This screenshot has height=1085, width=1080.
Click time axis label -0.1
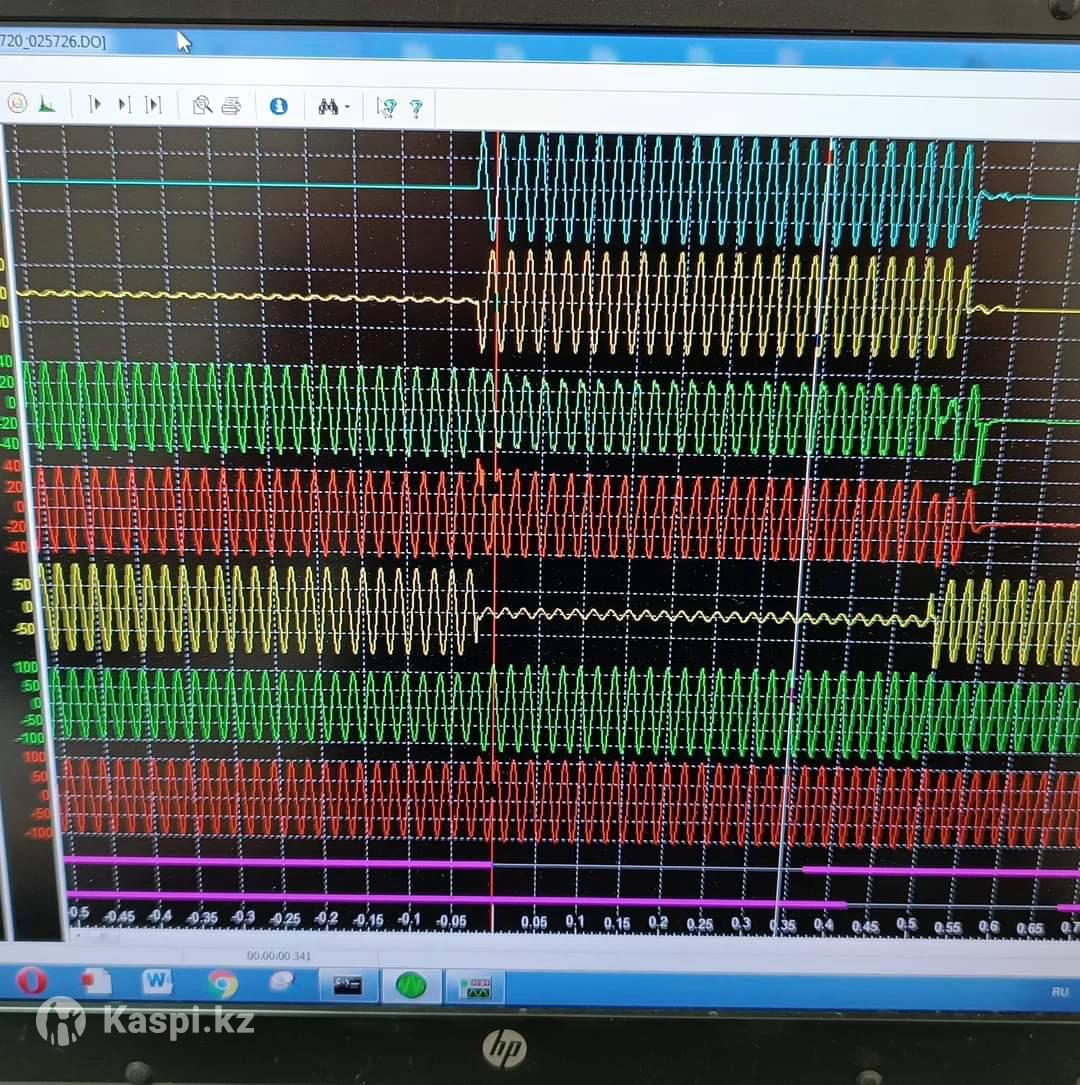[408, 920]
